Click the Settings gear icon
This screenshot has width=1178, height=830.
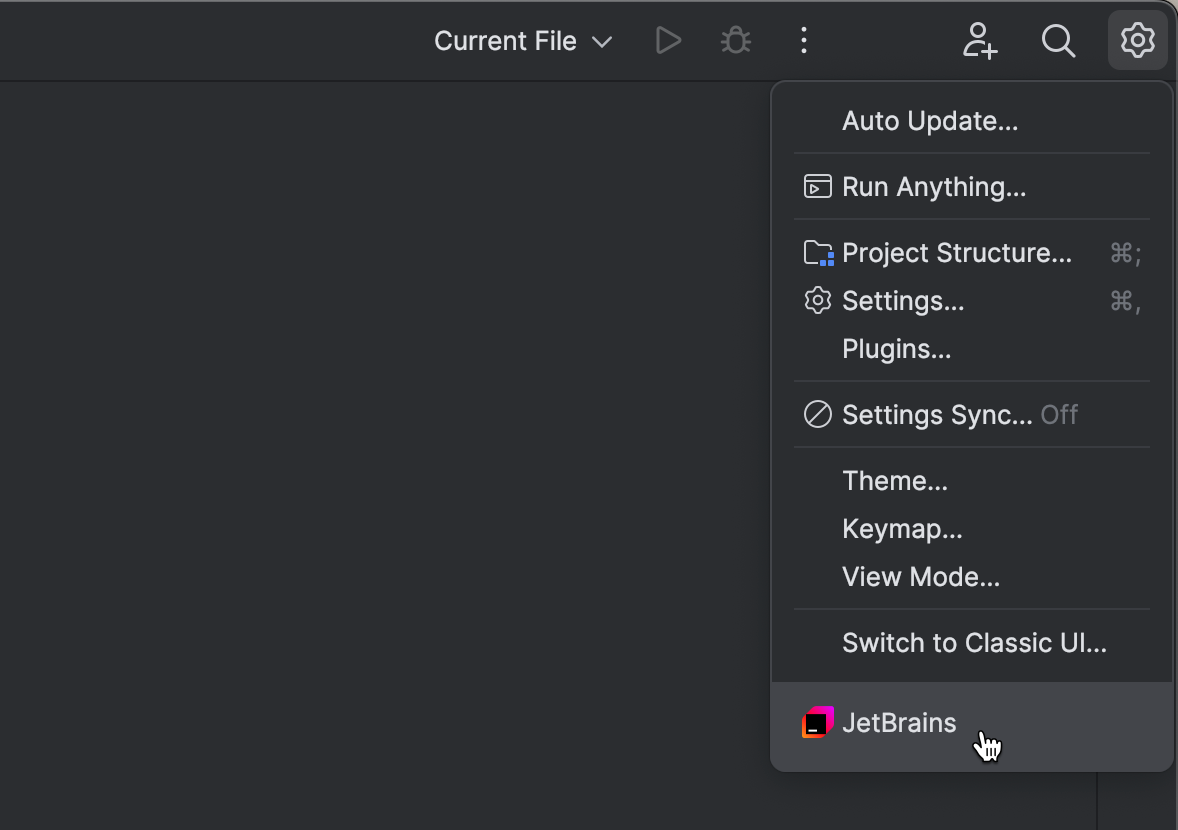tap(1137, 40)
